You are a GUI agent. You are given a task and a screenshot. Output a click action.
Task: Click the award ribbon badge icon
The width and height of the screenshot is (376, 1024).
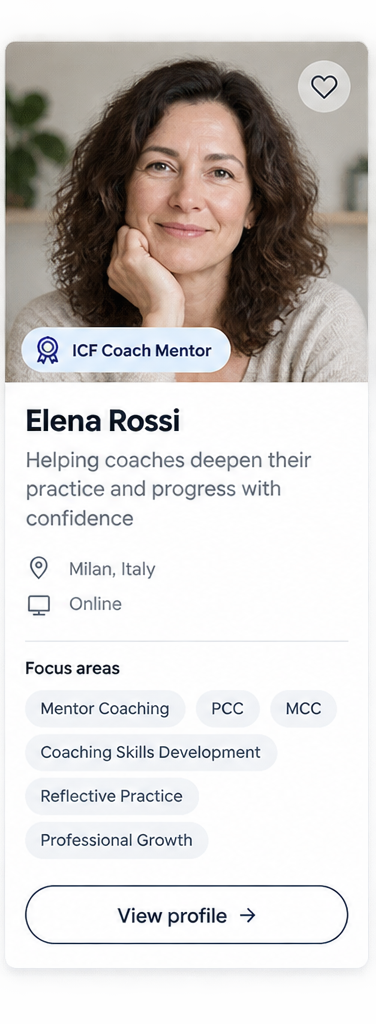click(47, 350)
